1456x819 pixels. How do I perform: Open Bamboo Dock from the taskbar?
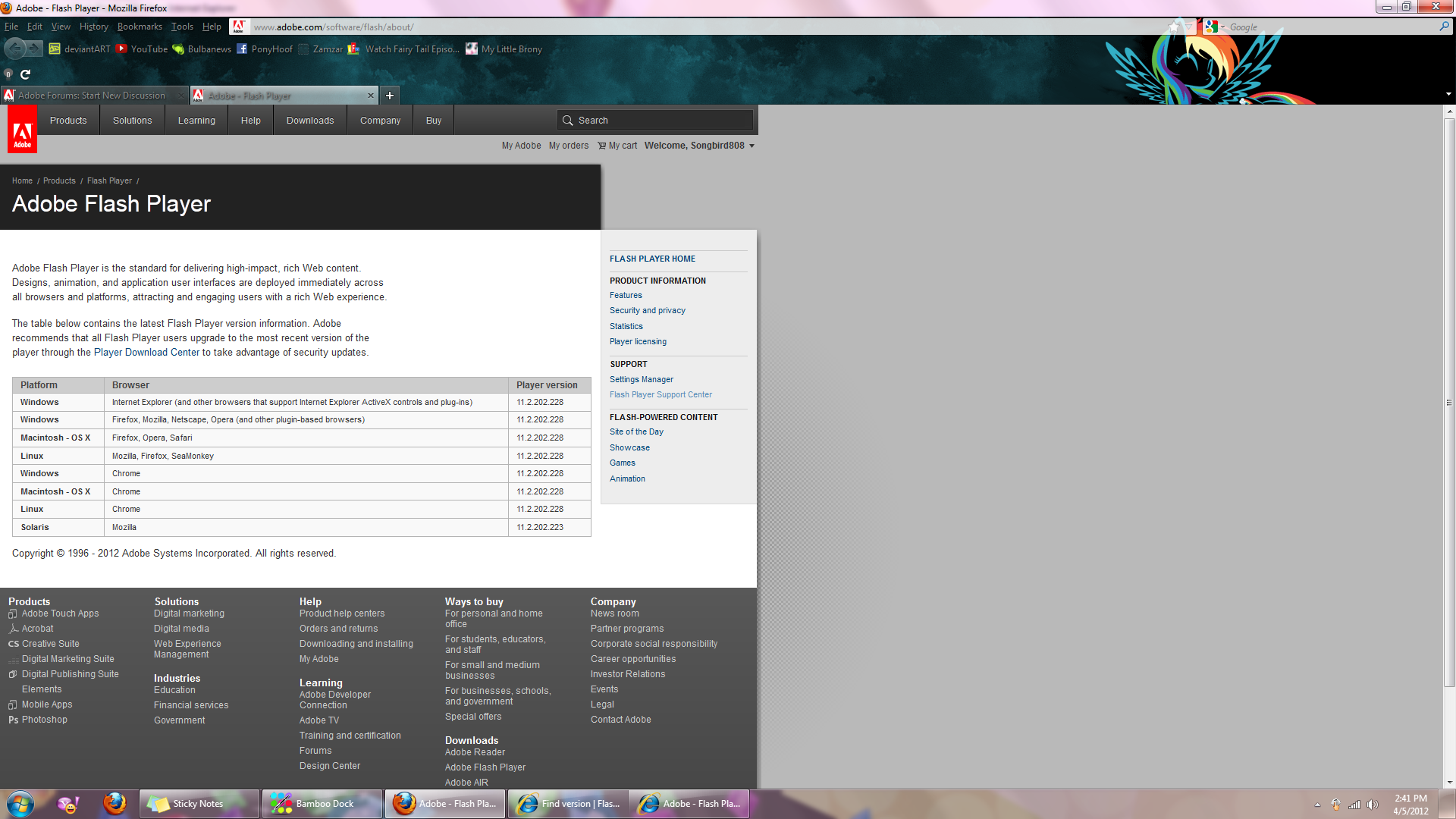(x=322, y=804)
